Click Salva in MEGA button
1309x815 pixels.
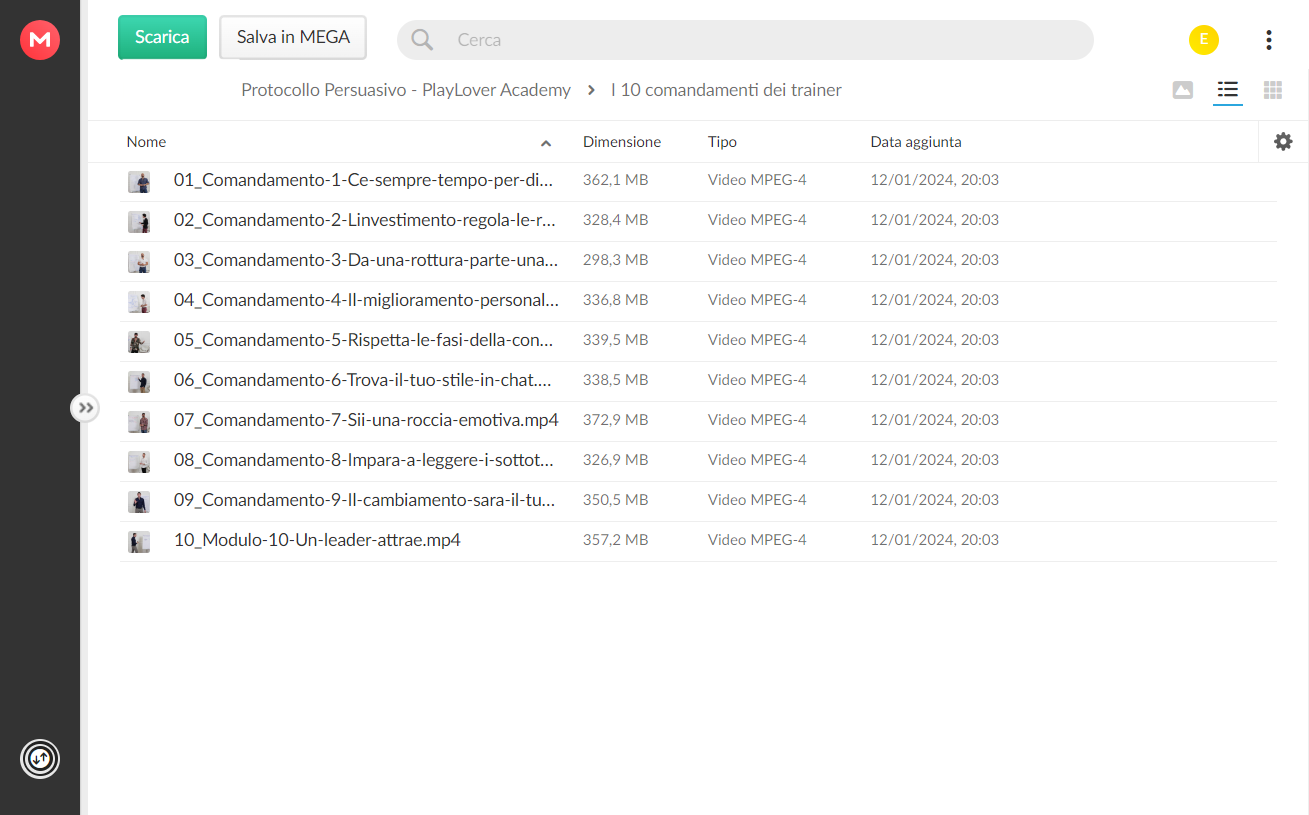click(x=293, y=37)
